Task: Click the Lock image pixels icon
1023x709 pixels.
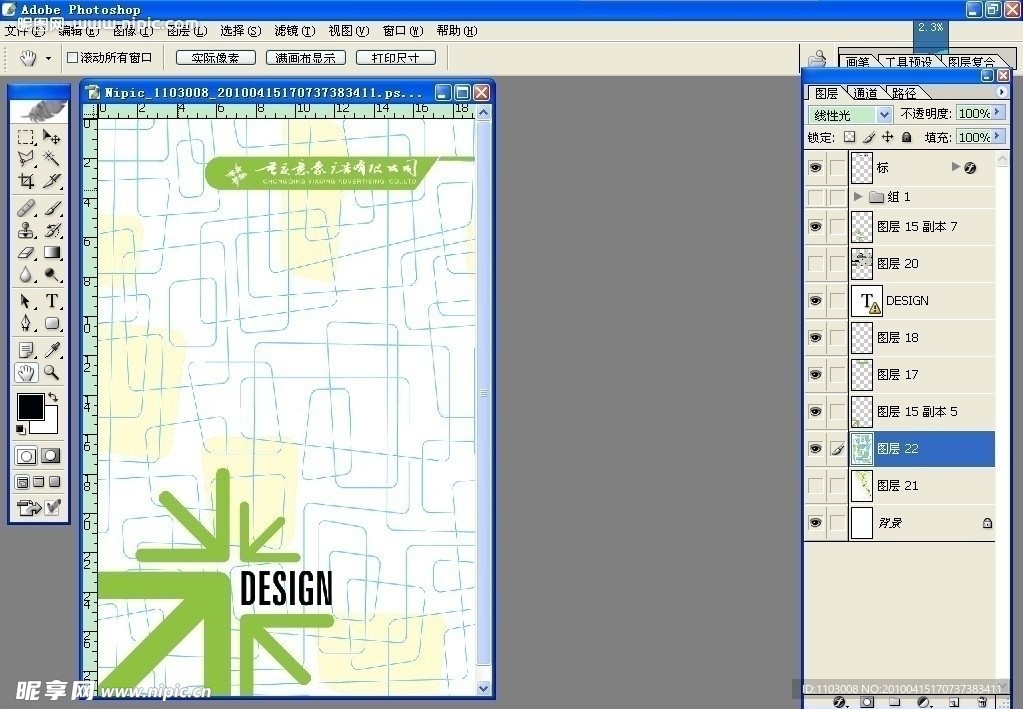Action: click(x=868, y=137)
